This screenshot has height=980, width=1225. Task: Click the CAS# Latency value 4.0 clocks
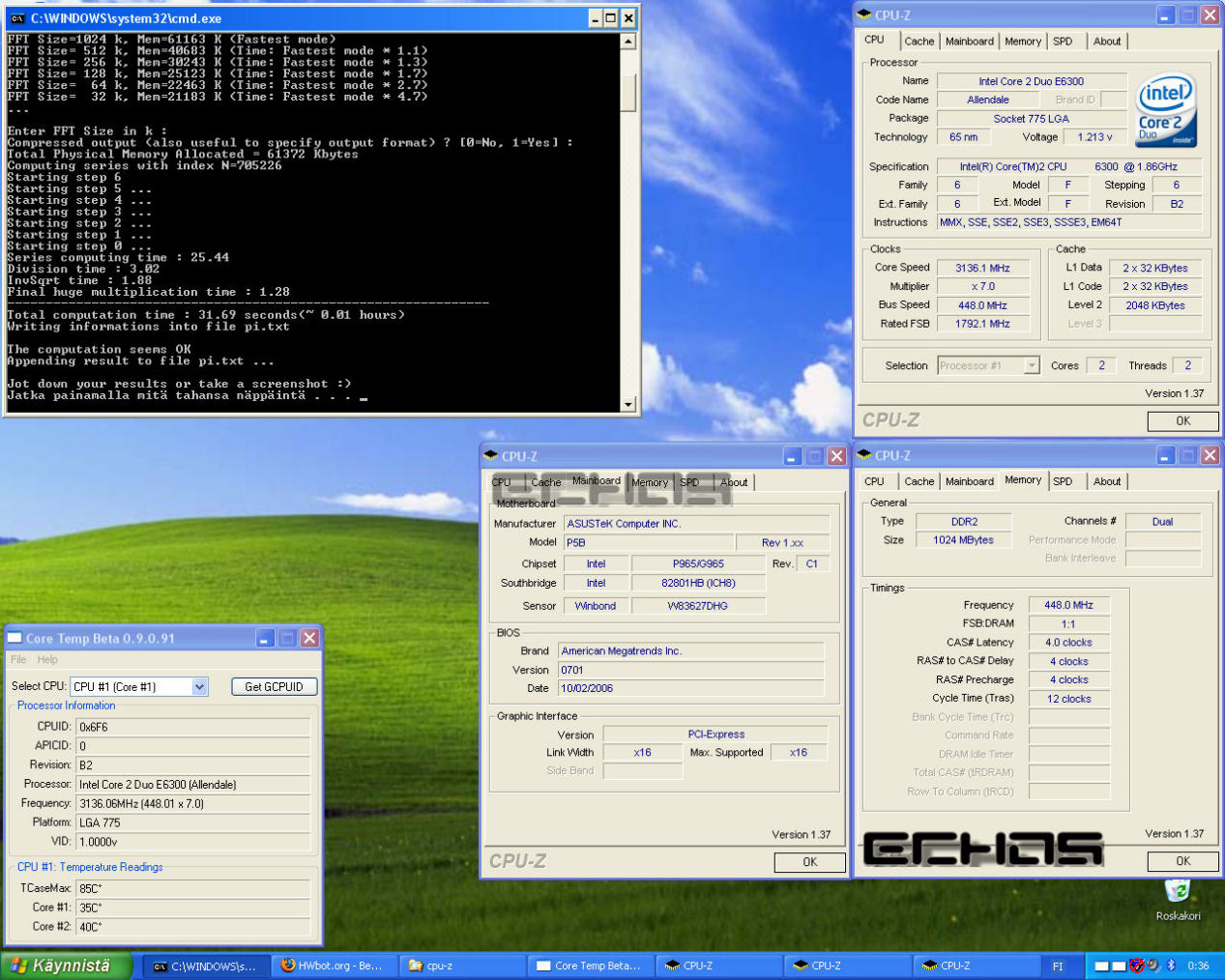[x=1068, y=643]
